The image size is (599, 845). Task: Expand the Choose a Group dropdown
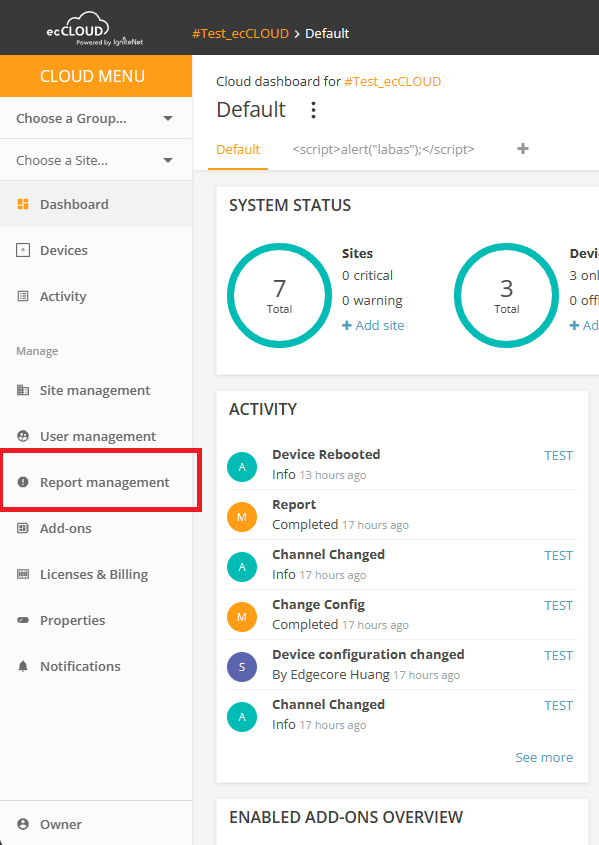(x=96, y=117)
